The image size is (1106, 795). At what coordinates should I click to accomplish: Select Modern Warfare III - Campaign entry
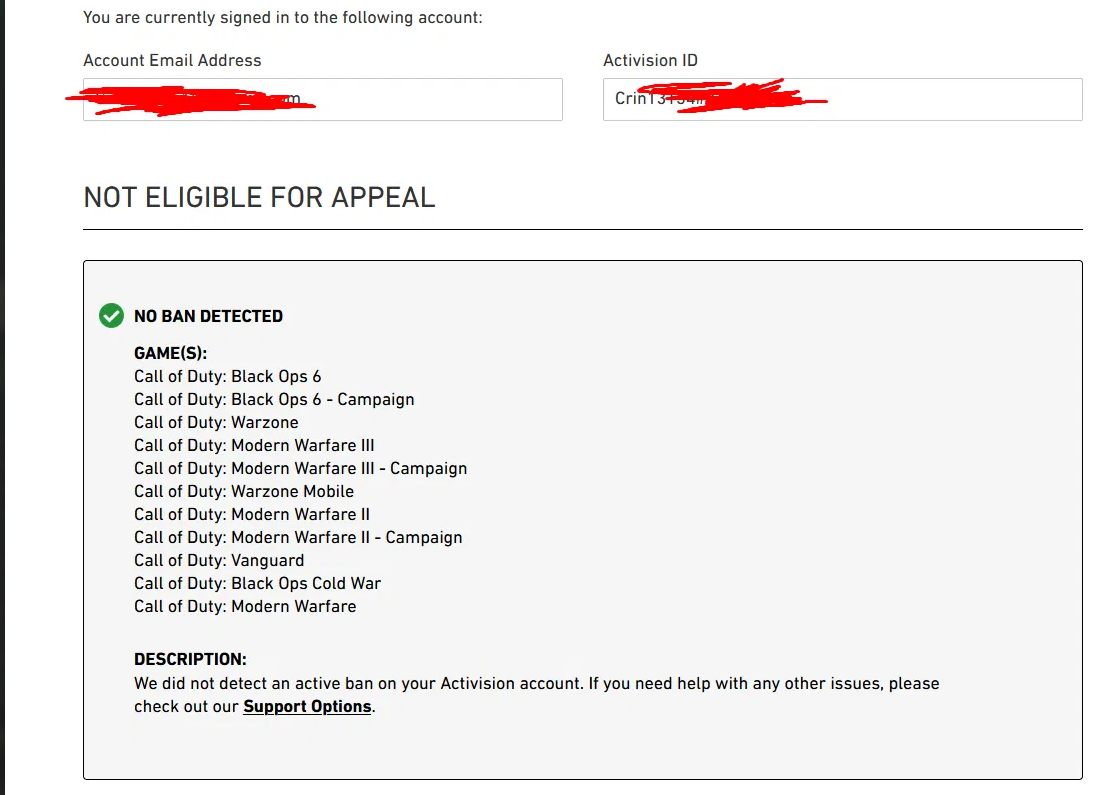point(300,468)
